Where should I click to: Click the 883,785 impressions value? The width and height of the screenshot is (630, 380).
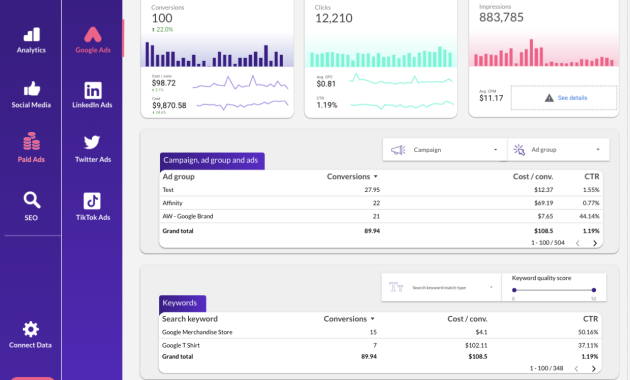[x=501, y=17]
